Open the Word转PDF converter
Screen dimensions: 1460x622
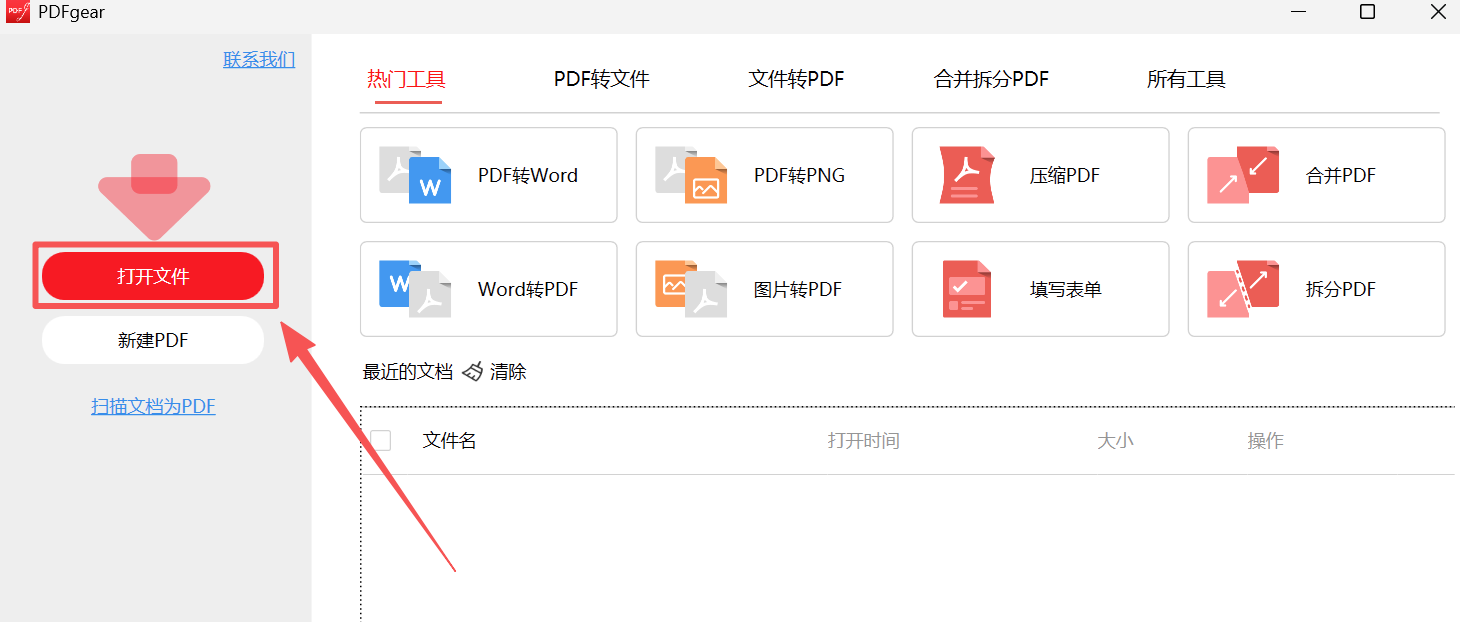click(488, 289)
